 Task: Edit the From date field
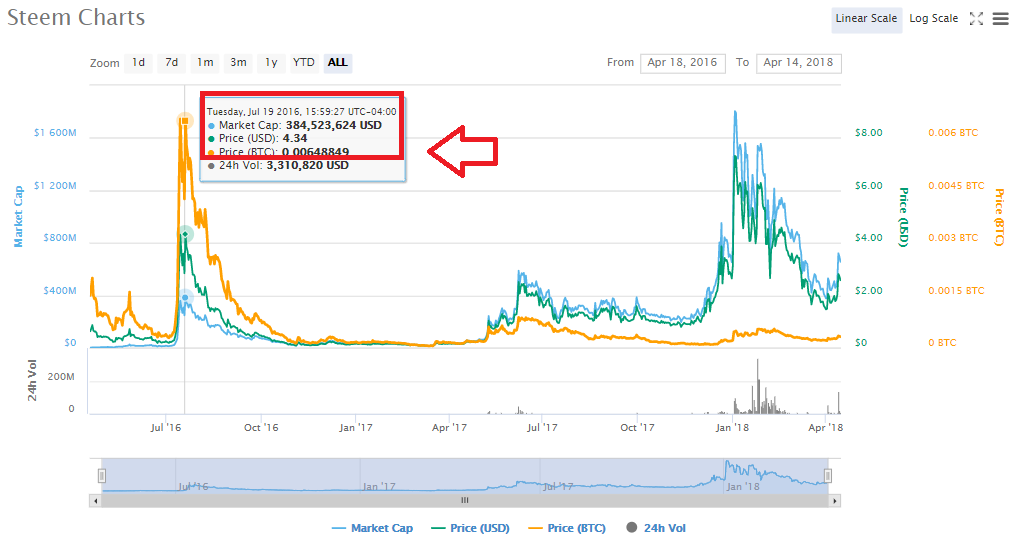point(682,63)
